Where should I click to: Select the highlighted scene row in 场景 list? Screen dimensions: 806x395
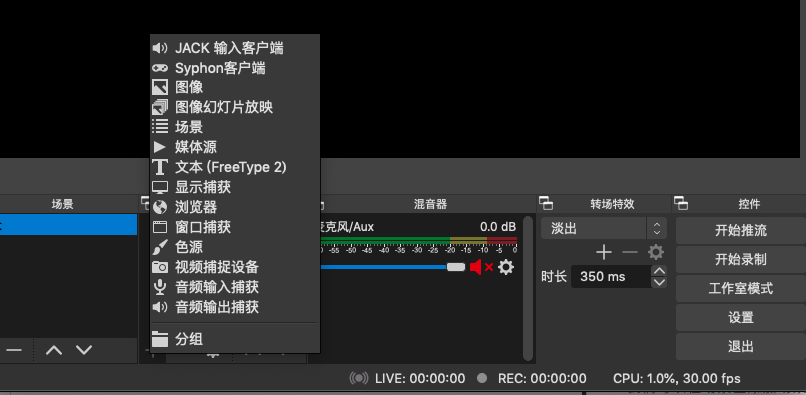click(x=68, y=225)
